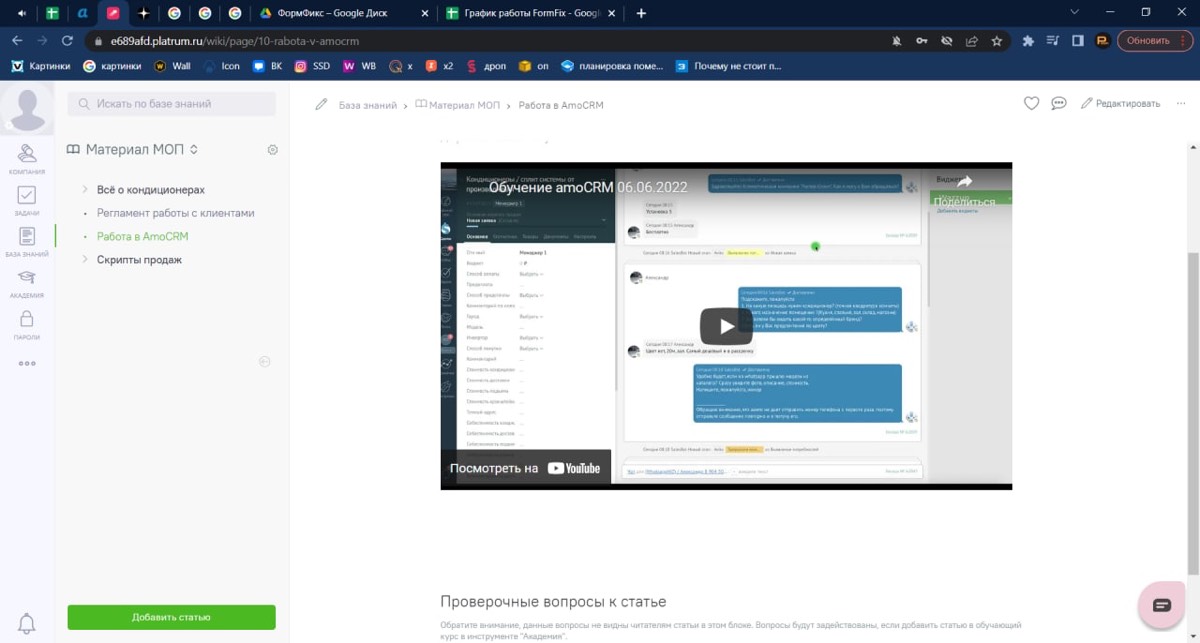Open a new browser tab
This screenshot has height=643, width=1200.
641,13
